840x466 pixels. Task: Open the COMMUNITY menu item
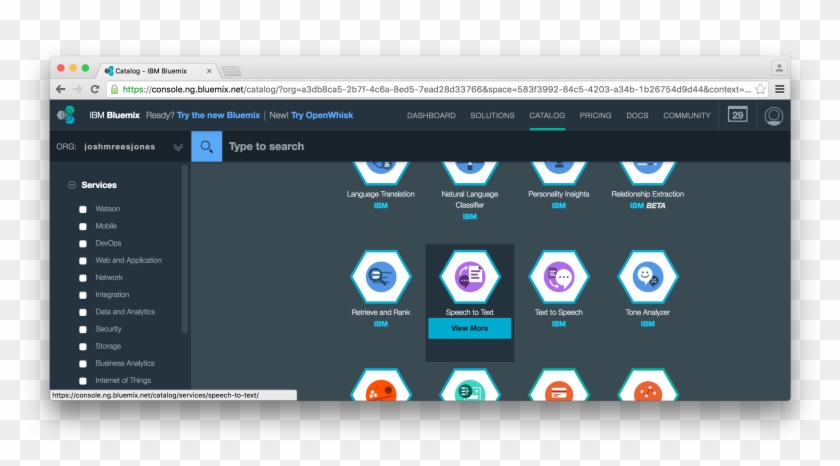(x=687, y=115)
